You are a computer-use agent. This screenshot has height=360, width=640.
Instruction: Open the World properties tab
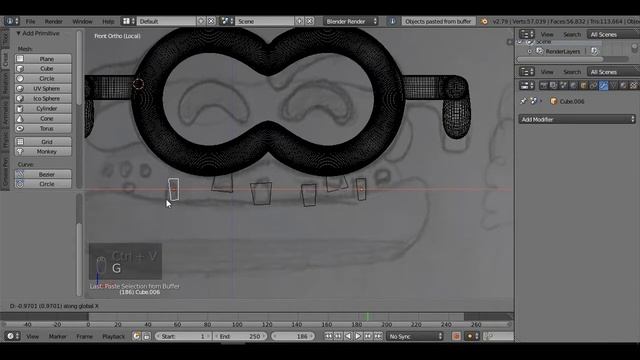point(573,85)
